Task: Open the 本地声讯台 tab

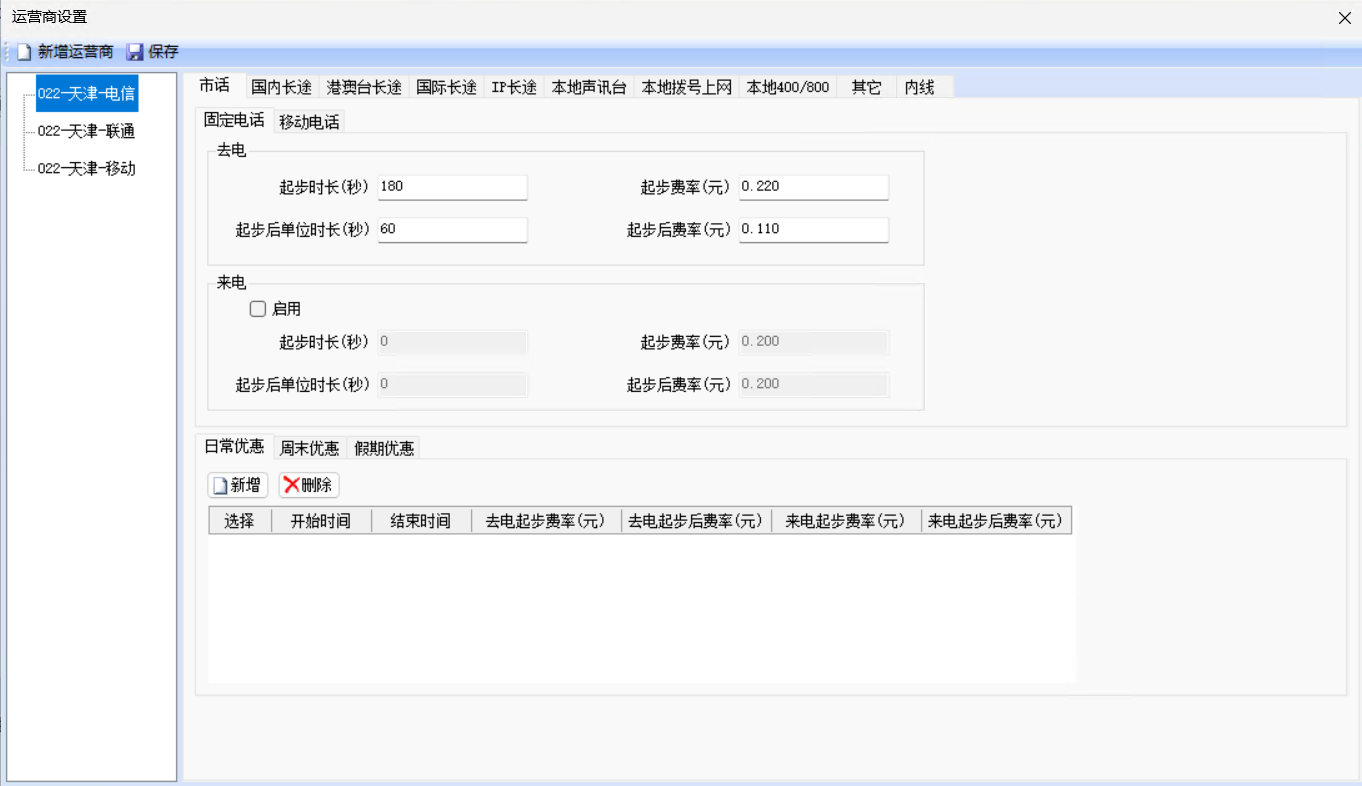Action: click(589, 87)
